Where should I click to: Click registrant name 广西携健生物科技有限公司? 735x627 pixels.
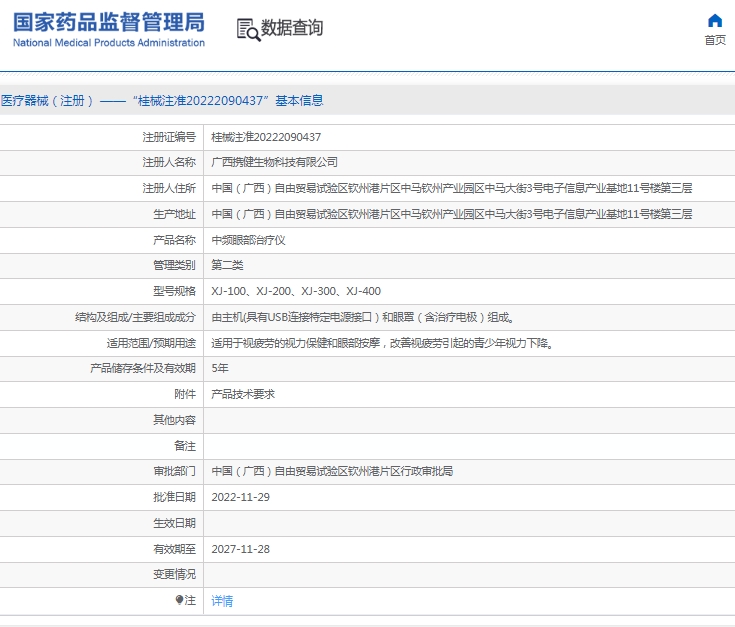(274, 163)
